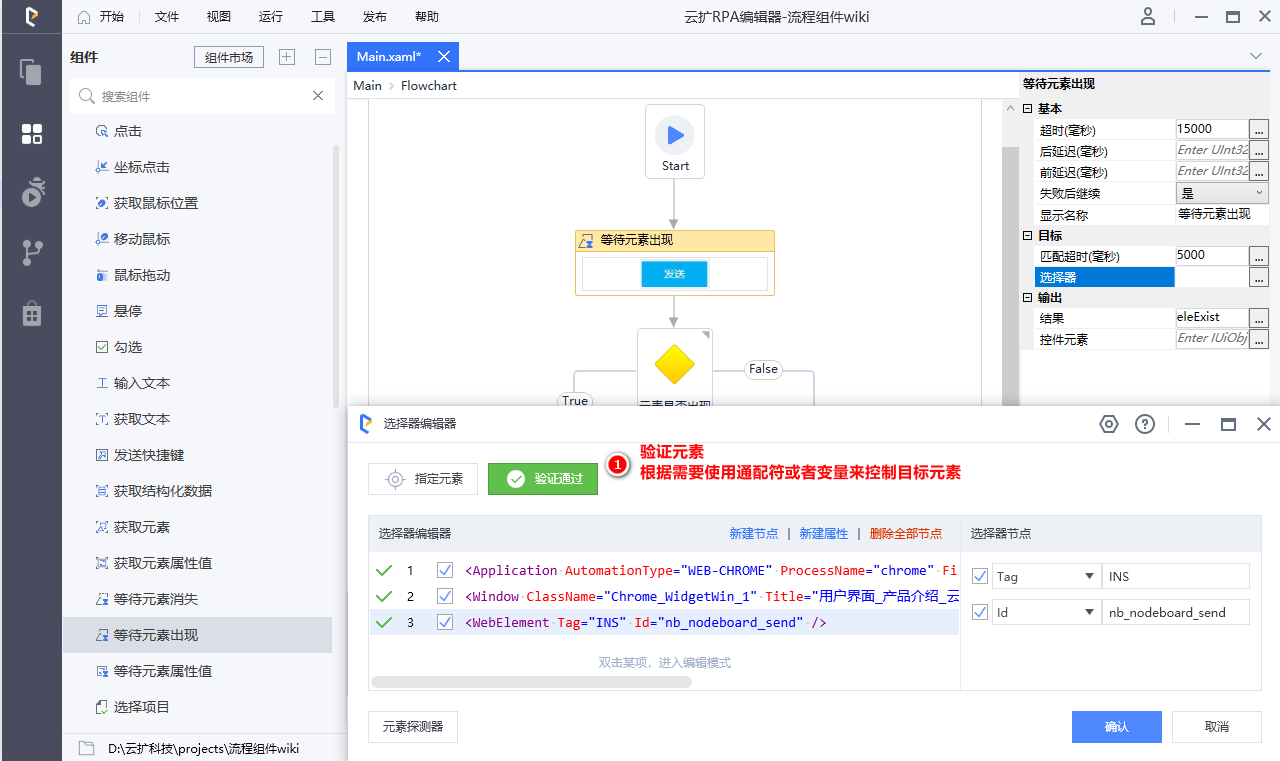1280x761 pixels.
Task: Collapse the 目标 property group
Action: click(x=1027, y=236)
